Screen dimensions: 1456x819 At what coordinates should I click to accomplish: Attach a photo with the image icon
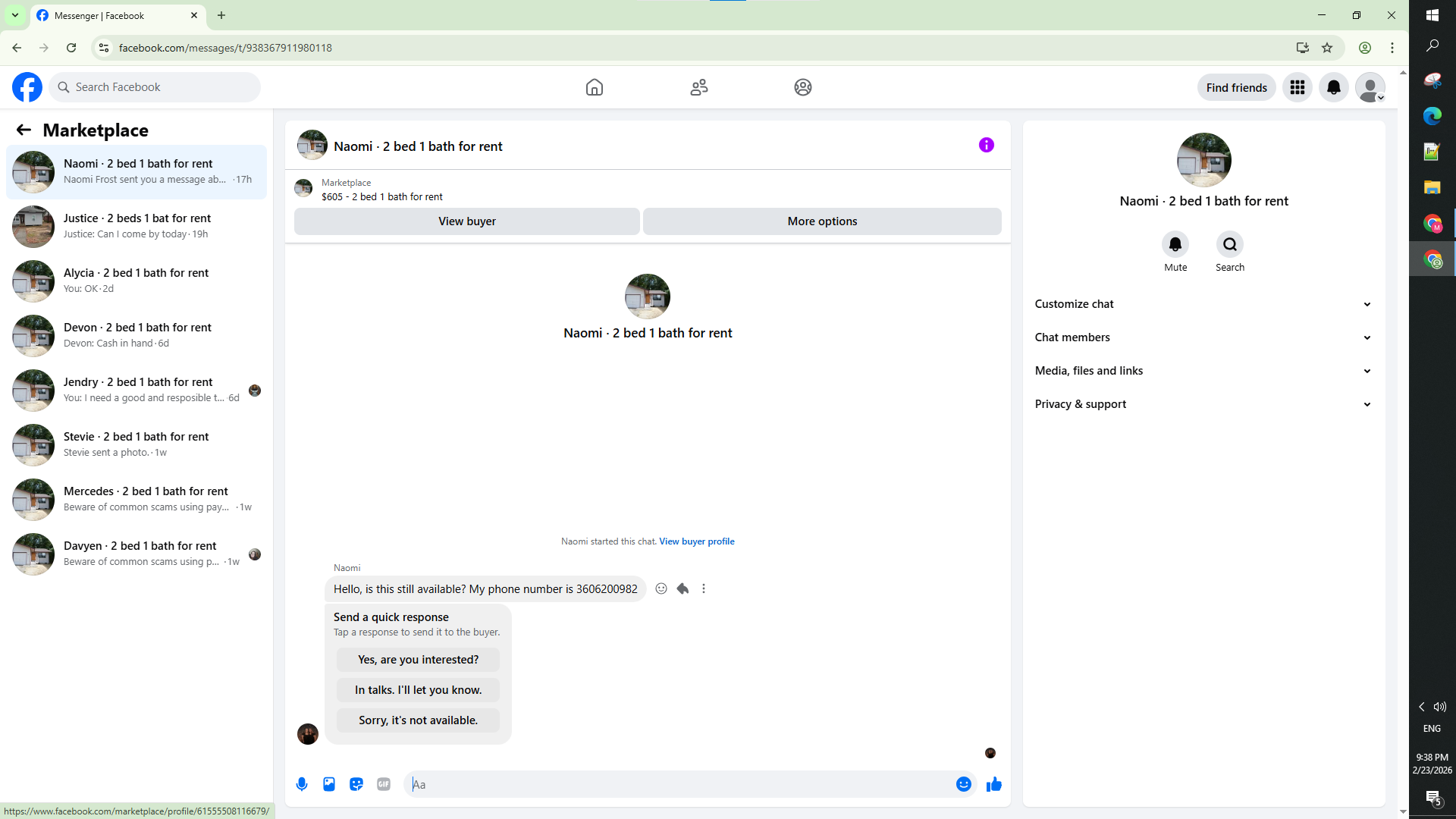[329, 784]
